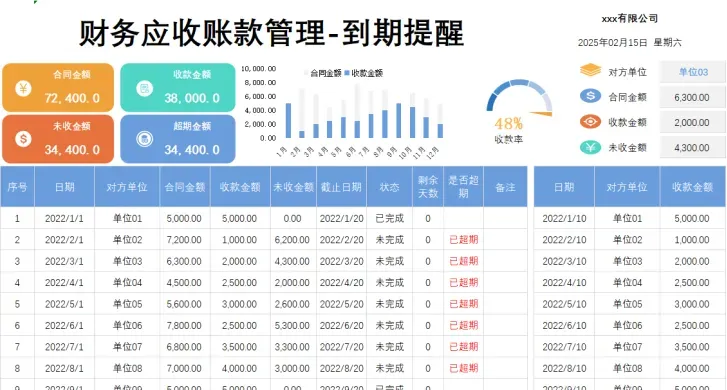Select the 截止日期 column header
The width and height of the screenshot is (727, 390).
click(341, 187)
